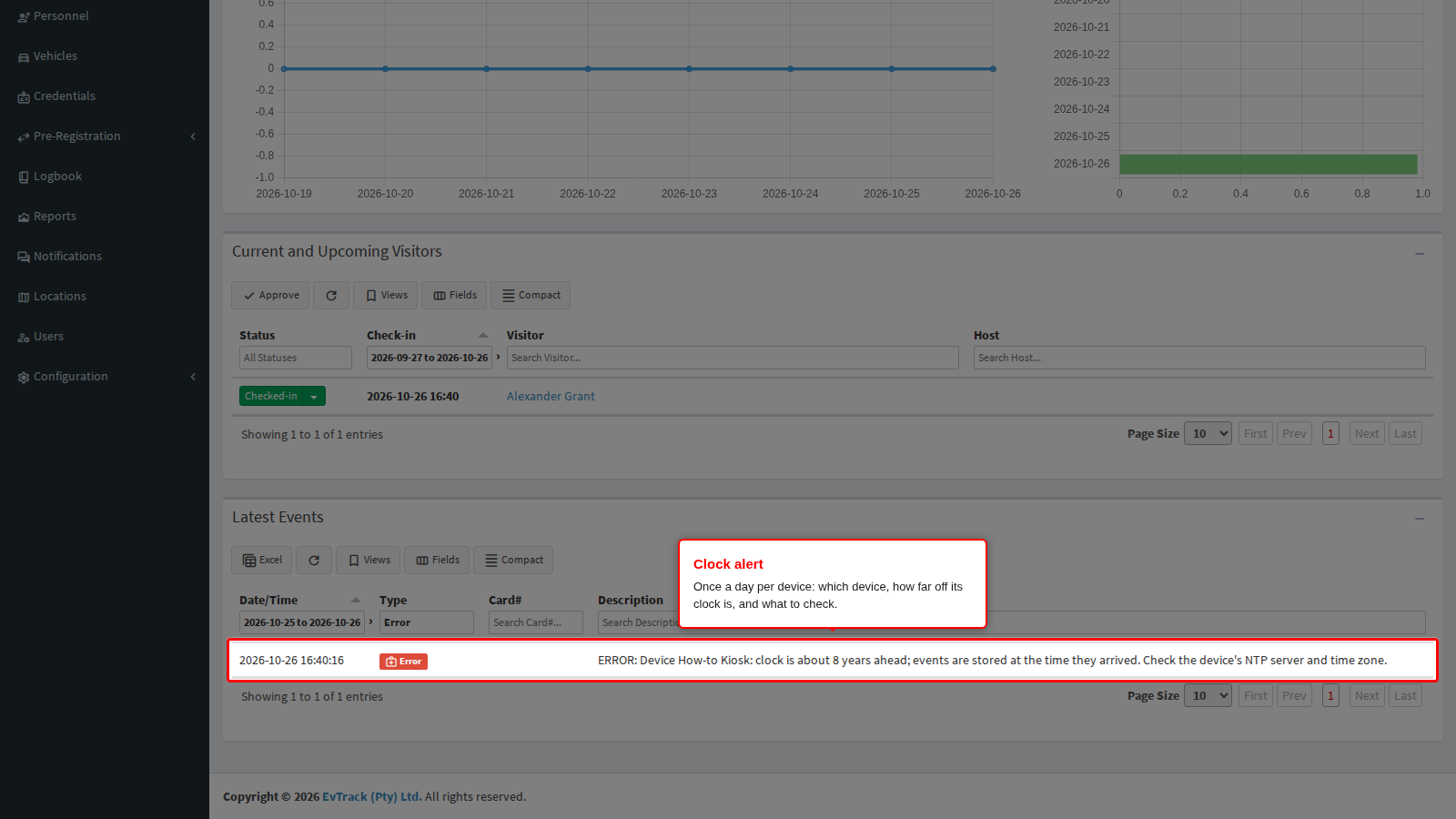Export Latest Events to Excel
The height and width of the screenshot is (819, 1456).
[262, 561]
